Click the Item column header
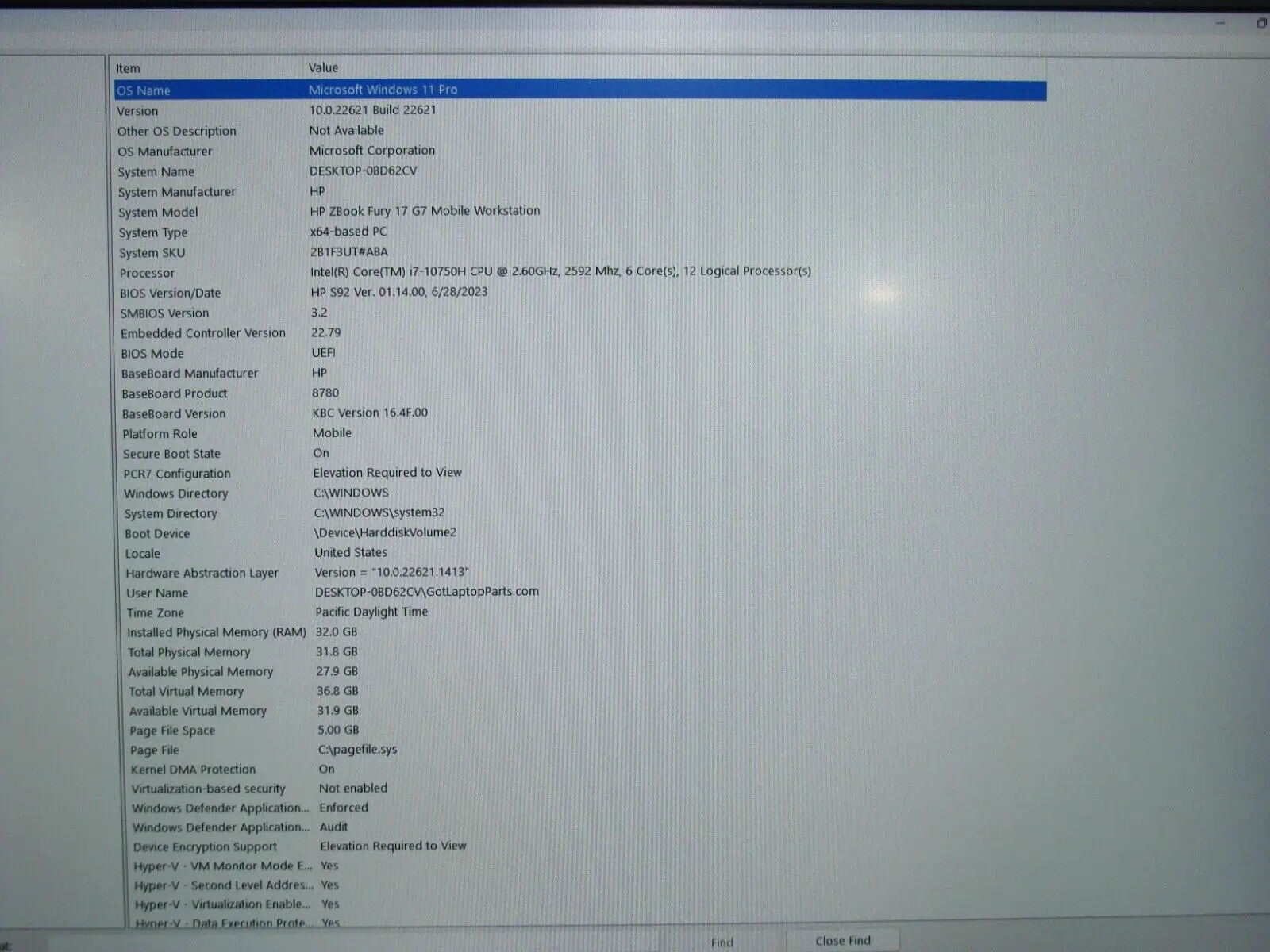 click(128, 68)
